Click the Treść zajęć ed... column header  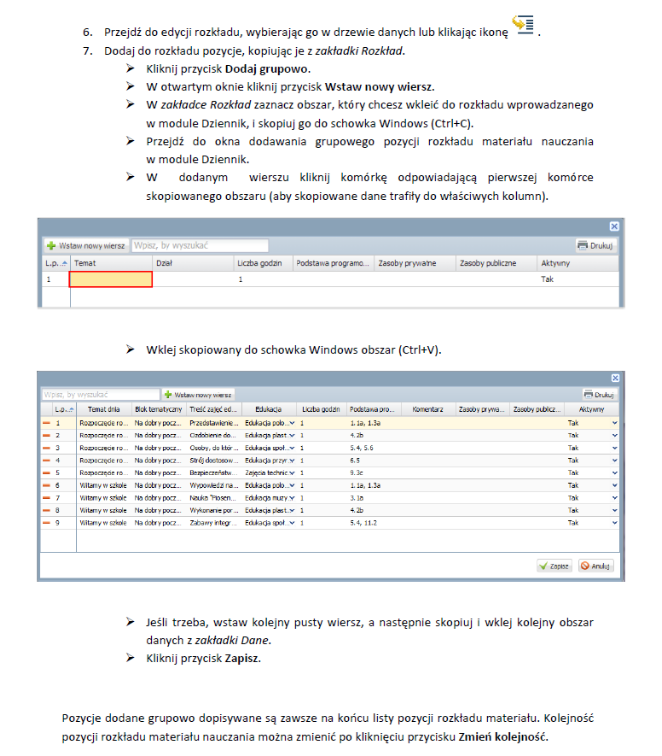tap(214, 409)
